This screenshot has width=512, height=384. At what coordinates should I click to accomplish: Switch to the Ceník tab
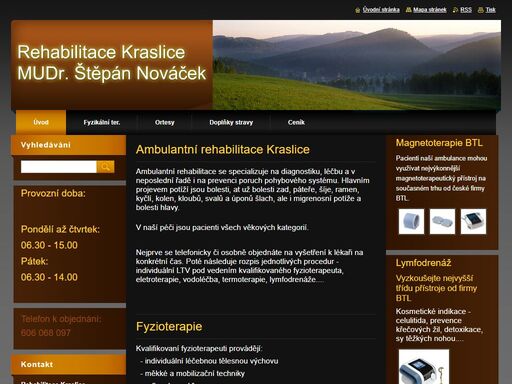point(296,122)
